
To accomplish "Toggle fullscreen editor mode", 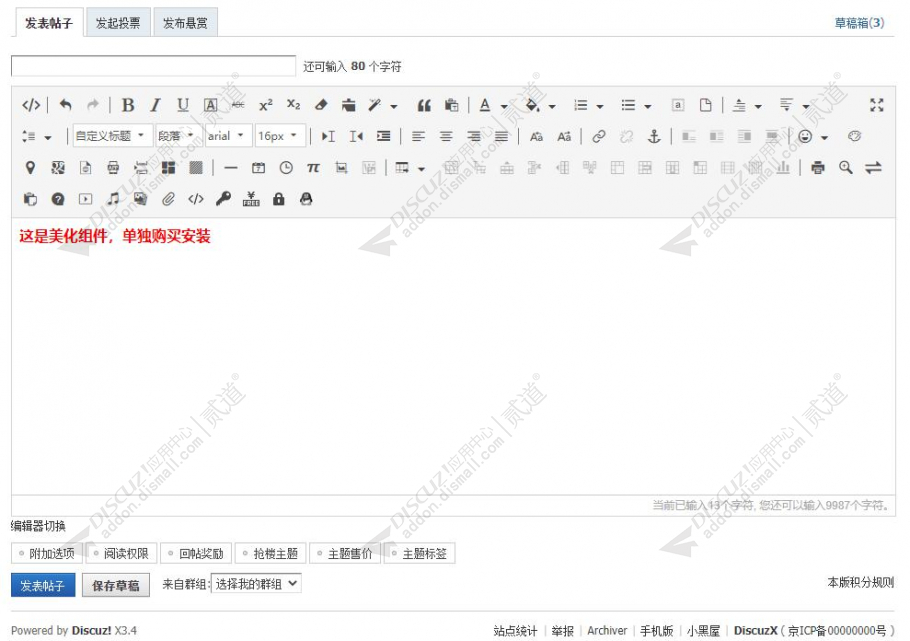I will click(x=876, y=105).
